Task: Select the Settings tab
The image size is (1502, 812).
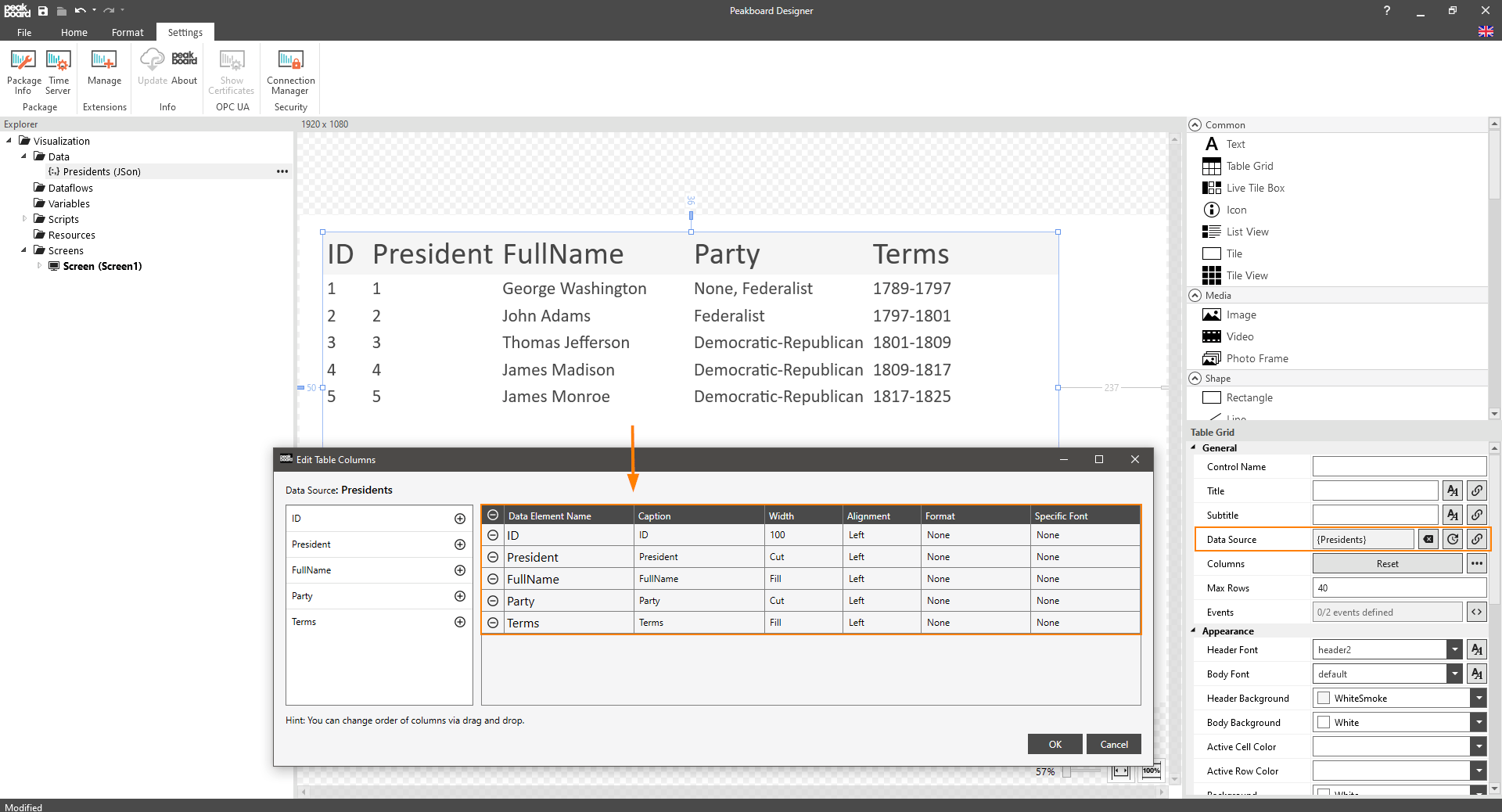Action: (185, 32)
